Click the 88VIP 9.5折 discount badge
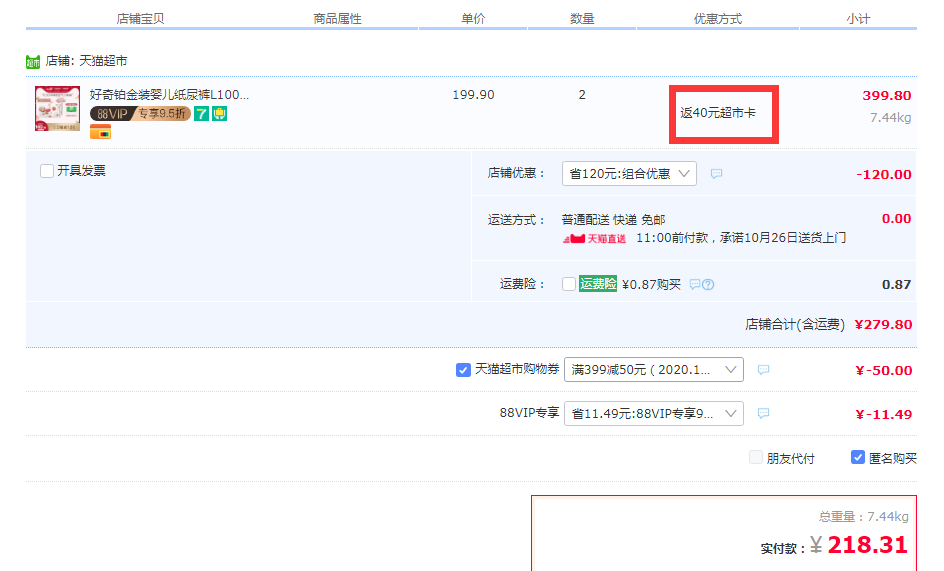944x571 pixels. (140, 113)
